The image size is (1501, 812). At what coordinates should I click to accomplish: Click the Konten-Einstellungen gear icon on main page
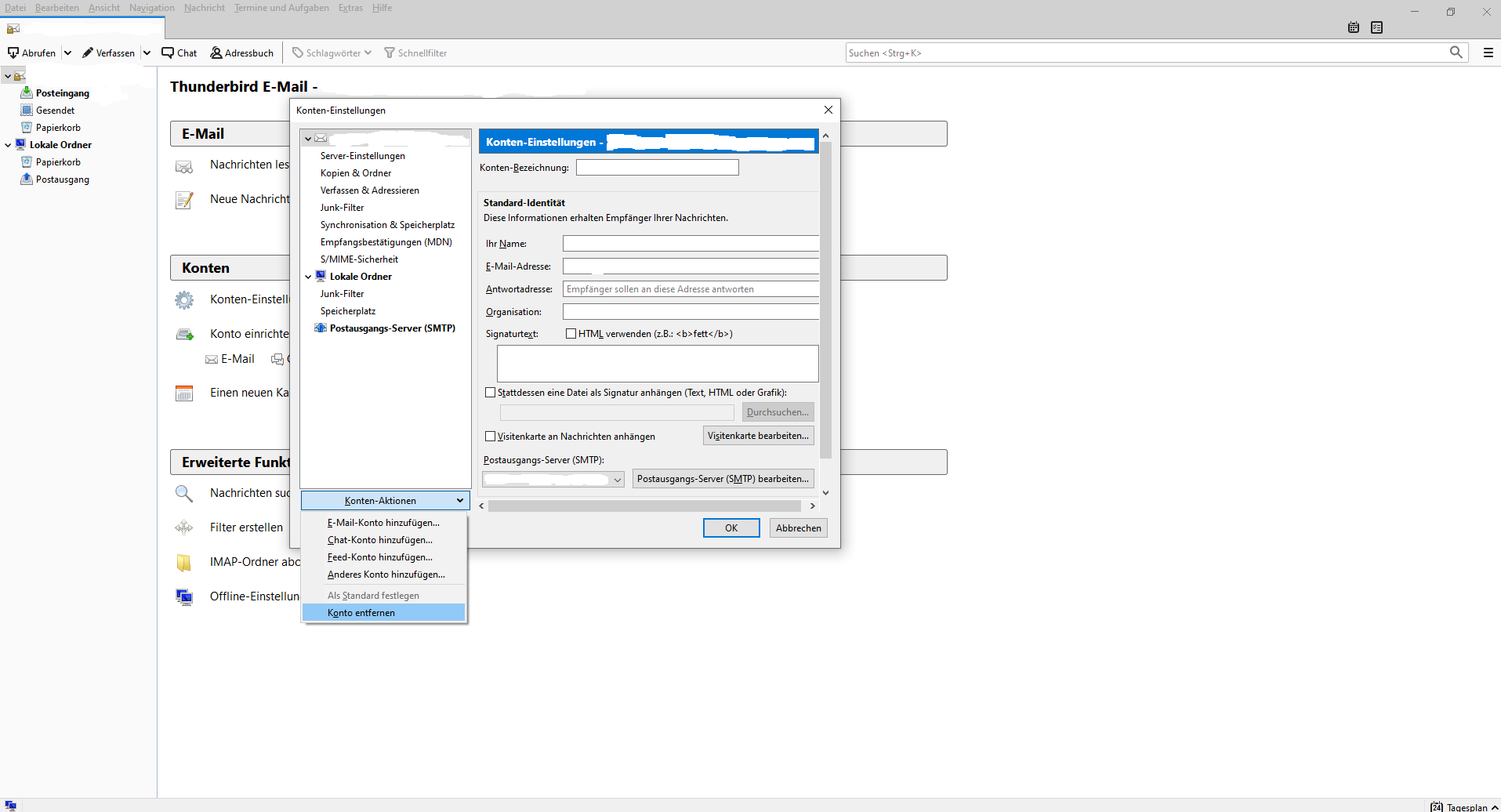[x=184, y=299]
